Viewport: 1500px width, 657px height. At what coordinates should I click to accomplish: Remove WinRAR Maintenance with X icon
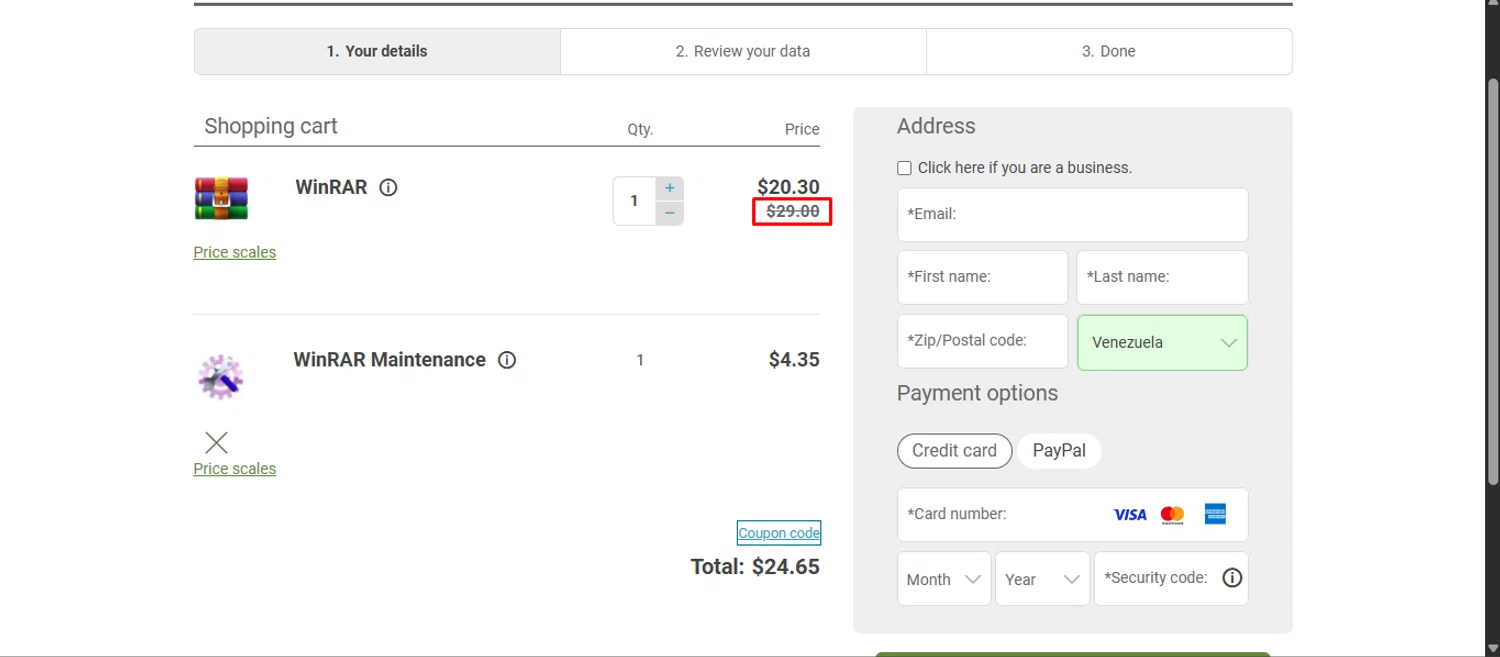pyautogui.click(x=216, y=442)
